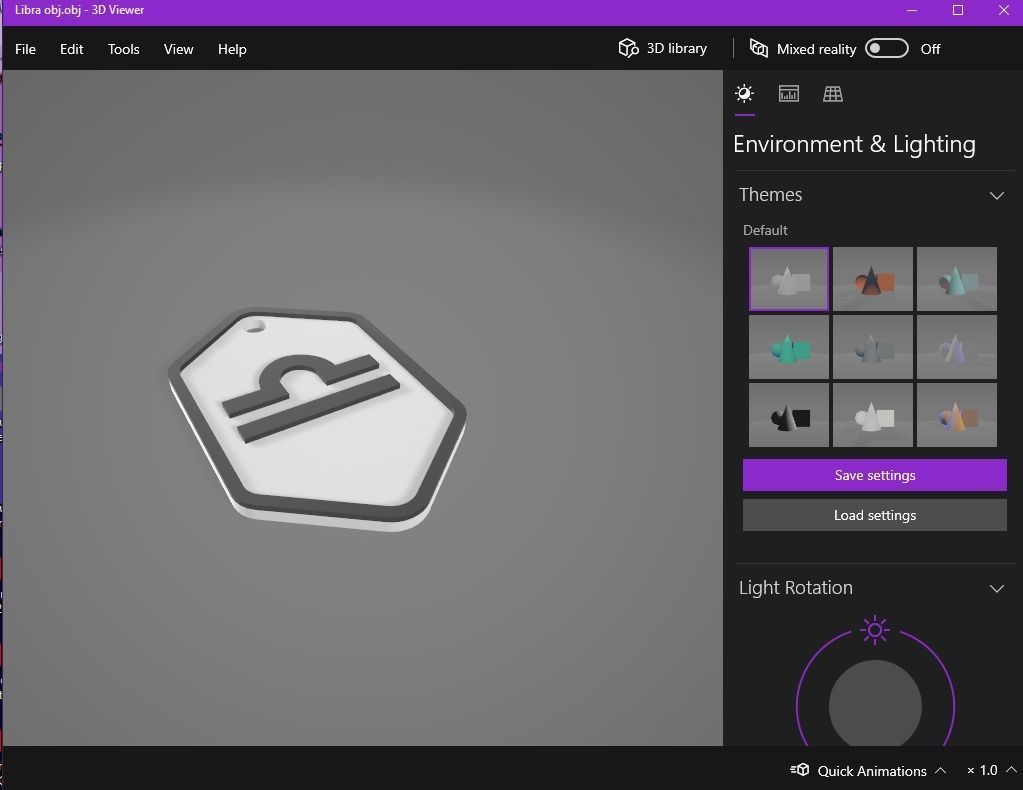Viewport: 1023px width, 790px height.
Task: Open the Environment & Lighting tab icon
Action: [x=744, y=94]
